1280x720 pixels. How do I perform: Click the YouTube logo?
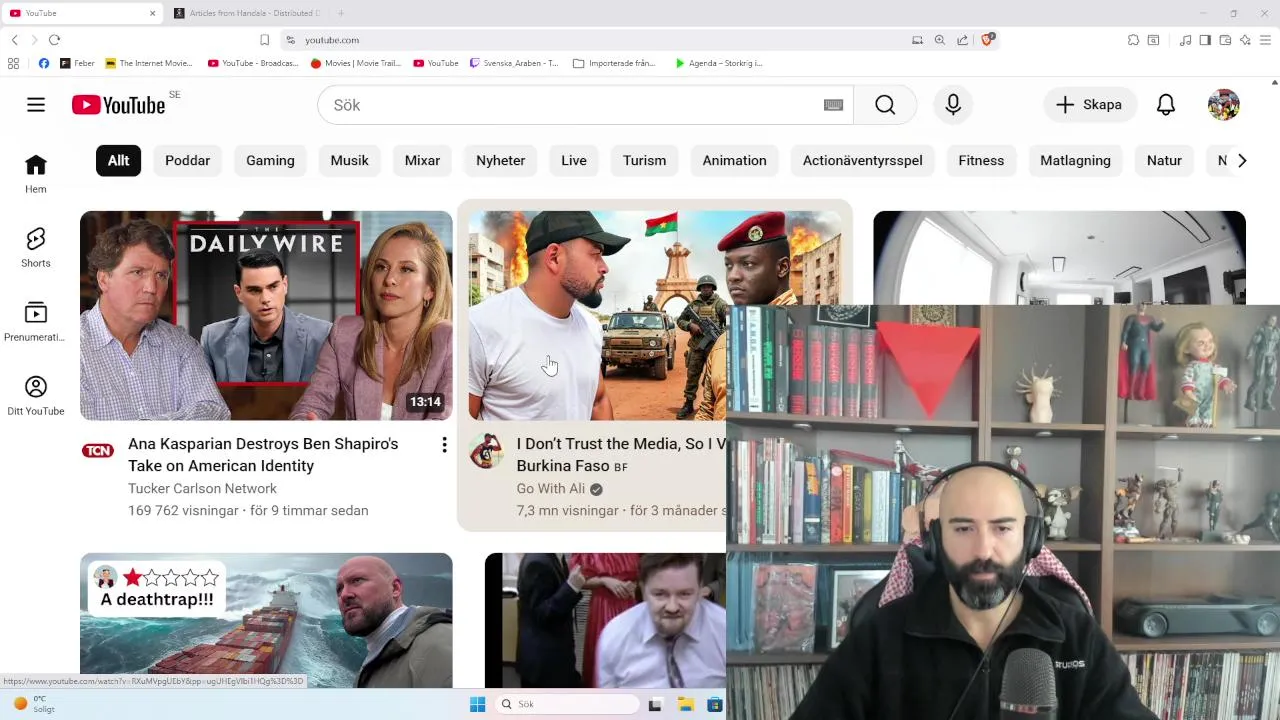(x=118, y=105)
